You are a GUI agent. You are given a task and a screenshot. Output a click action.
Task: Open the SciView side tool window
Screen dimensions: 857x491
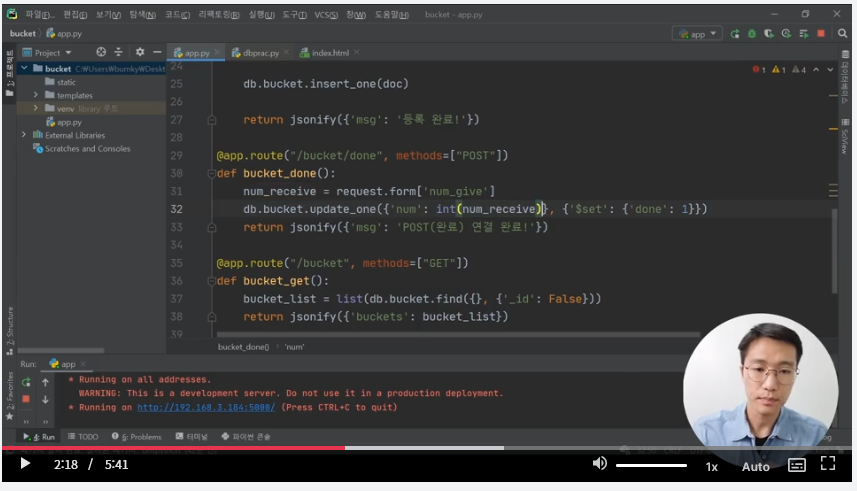tap(846, 137)
